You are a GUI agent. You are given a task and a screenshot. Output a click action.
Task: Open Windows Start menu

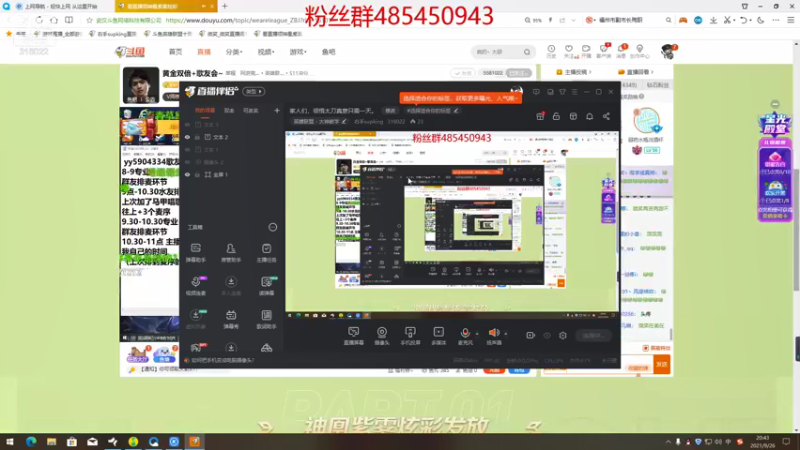tap(10, 442)
